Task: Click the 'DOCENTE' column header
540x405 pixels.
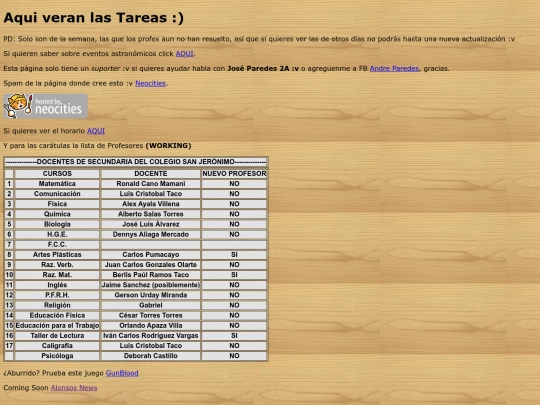Action: (150, 174)
